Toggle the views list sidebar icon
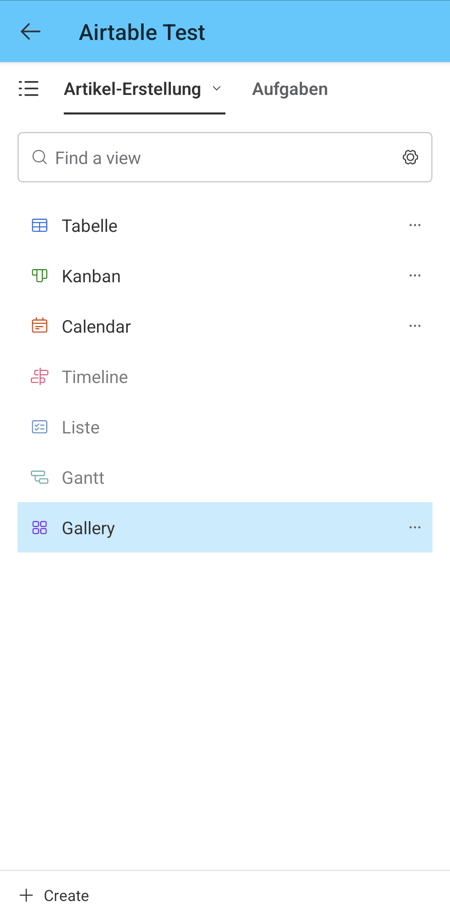The image size is (450, 911). [28, 88]
